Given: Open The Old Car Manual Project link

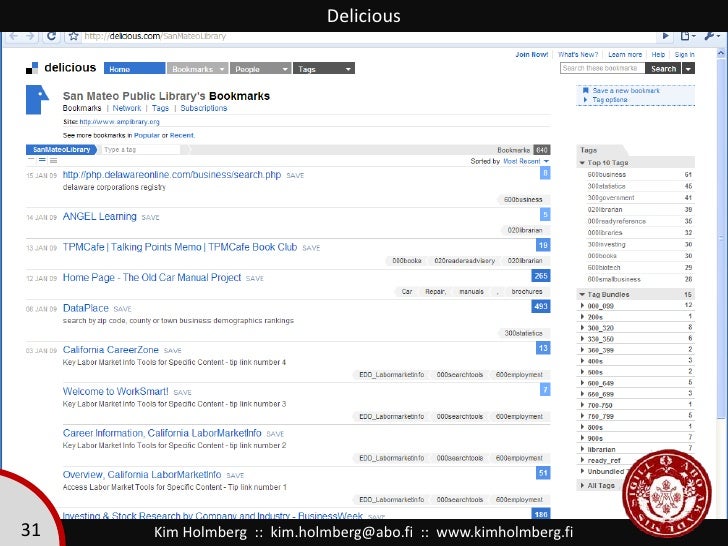Looking at the screenshot, I should pos(152,278).
